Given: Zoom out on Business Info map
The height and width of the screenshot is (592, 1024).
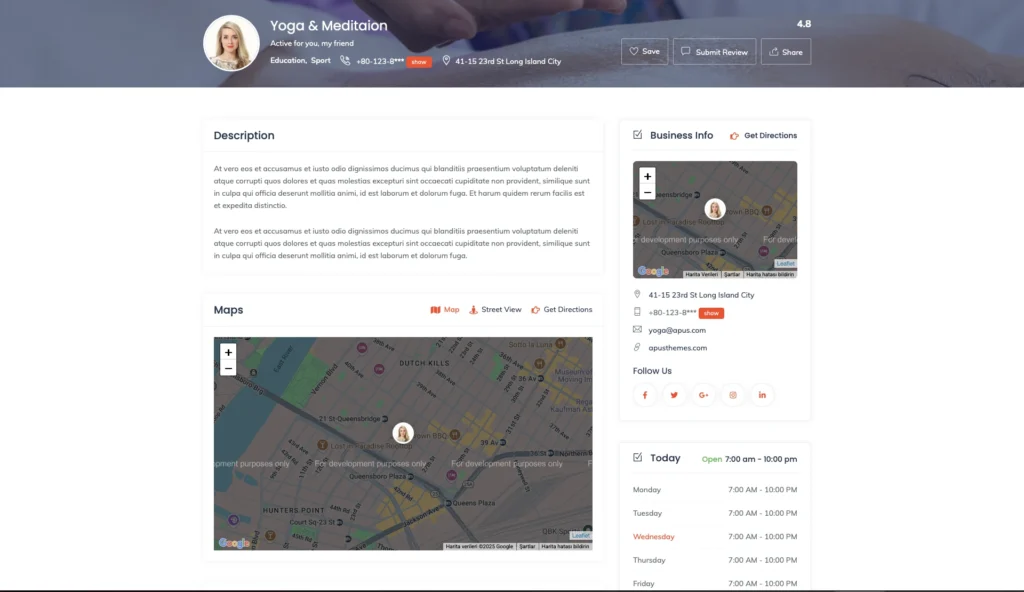Looking at the screenshot, I should (x=647, y=192).
